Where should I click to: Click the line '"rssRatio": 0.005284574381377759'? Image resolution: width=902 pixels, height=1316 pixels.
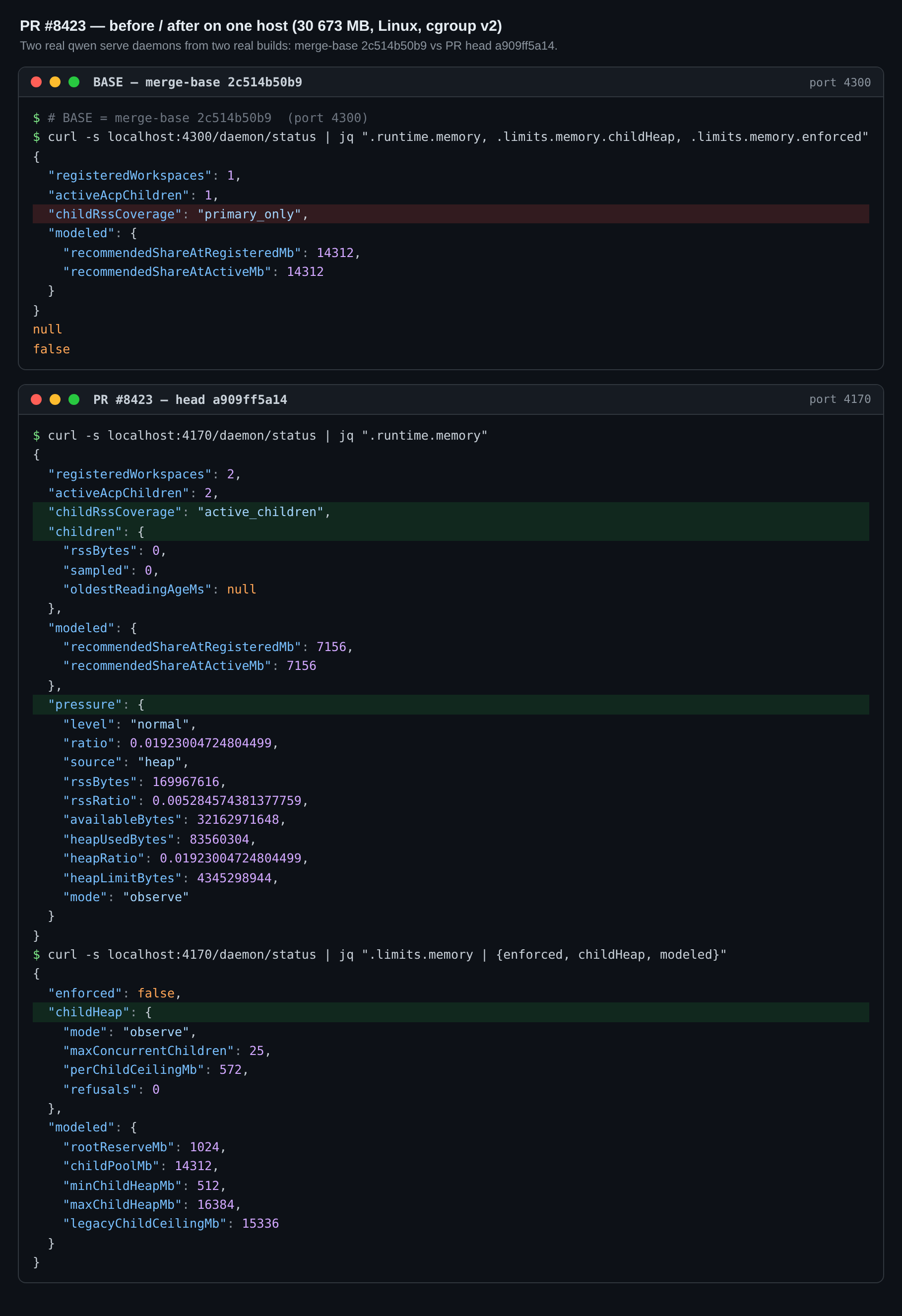tap(186, 801)
